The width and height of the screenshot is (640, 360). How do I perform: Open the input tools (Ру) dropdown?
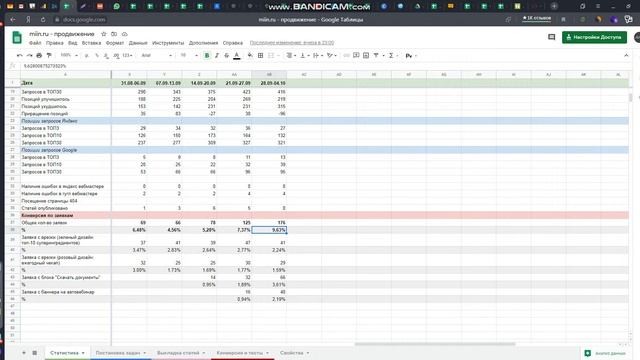pyautogui.click(x=411, y=56)
